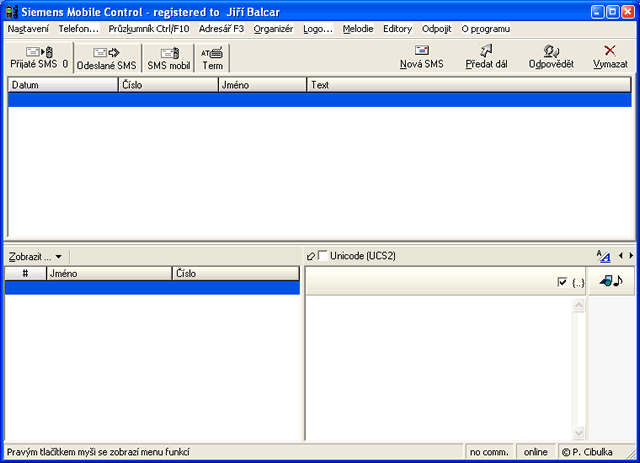Open the SMS mobil tab
Viewport: 640px width, 463px height.
click(x=169, y=58)
